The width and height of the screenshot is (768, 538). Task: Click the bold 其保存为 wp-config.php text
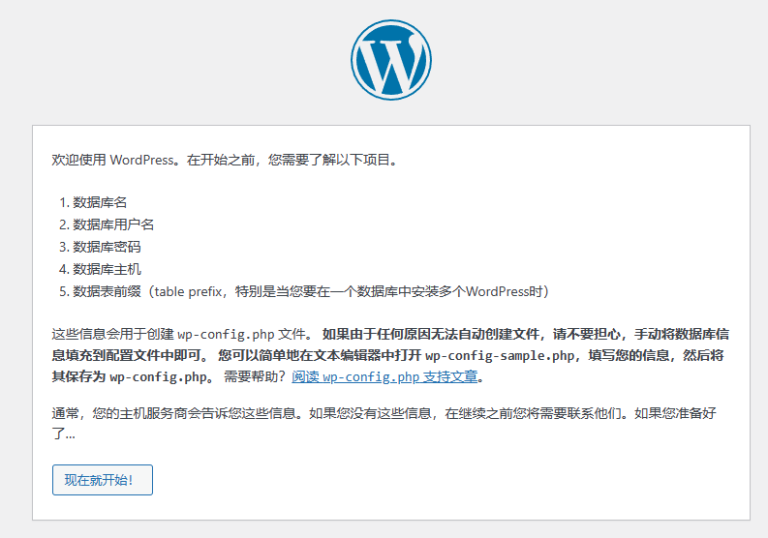click(130, 377)
